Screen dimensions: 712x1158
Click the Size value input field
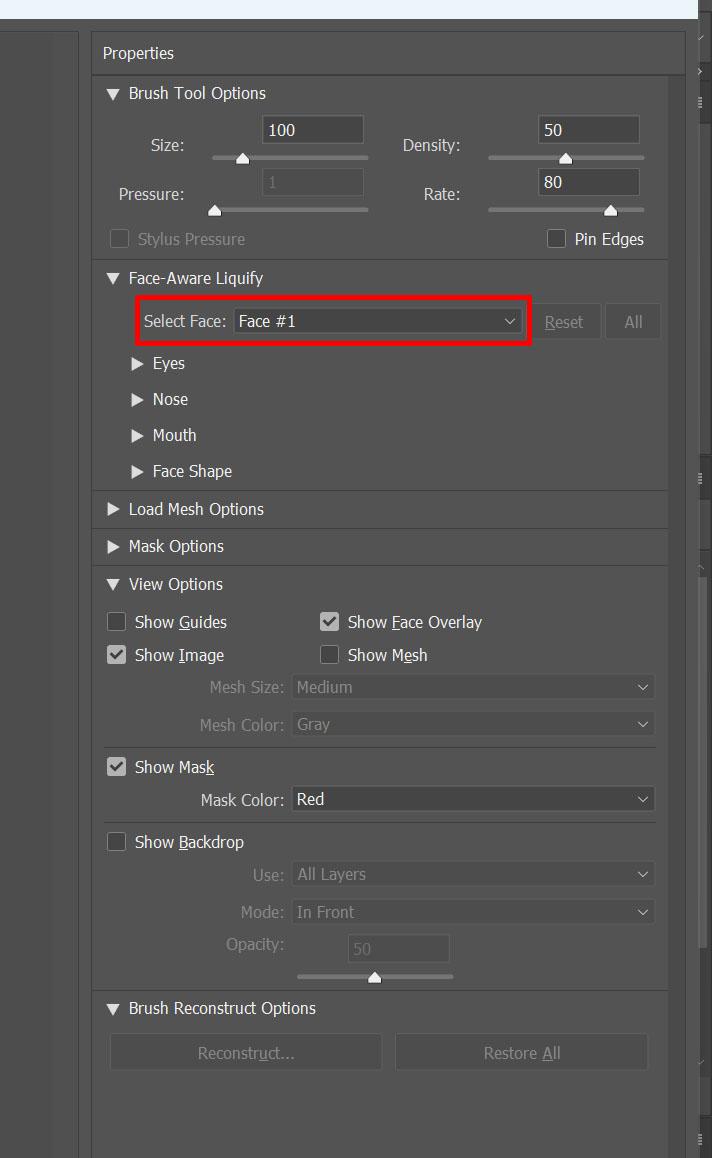[x=312, y=130]
